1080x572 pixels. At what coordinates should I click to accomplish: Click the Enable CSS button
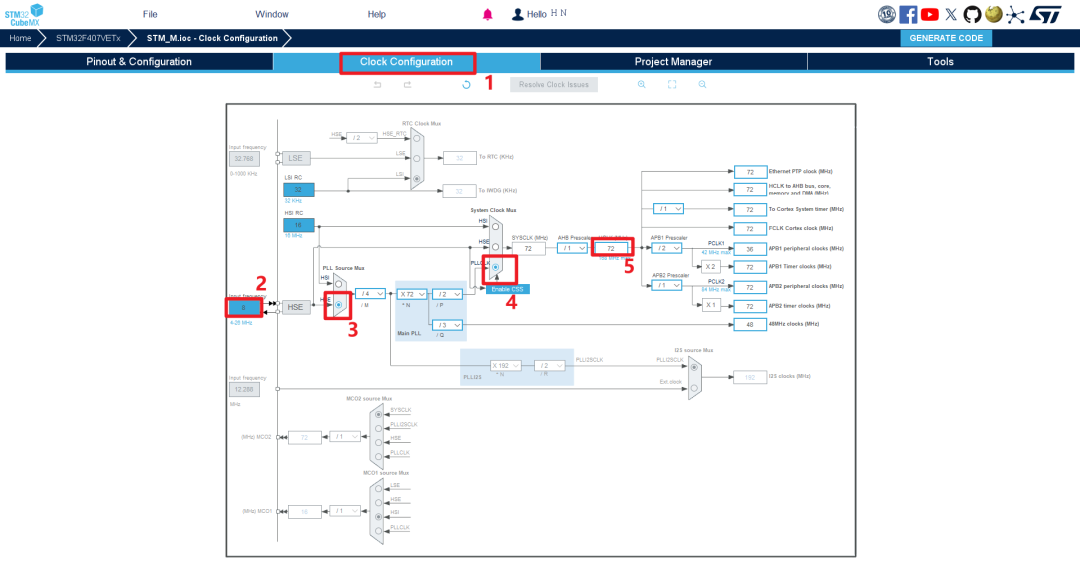click(x=508, y=289)
